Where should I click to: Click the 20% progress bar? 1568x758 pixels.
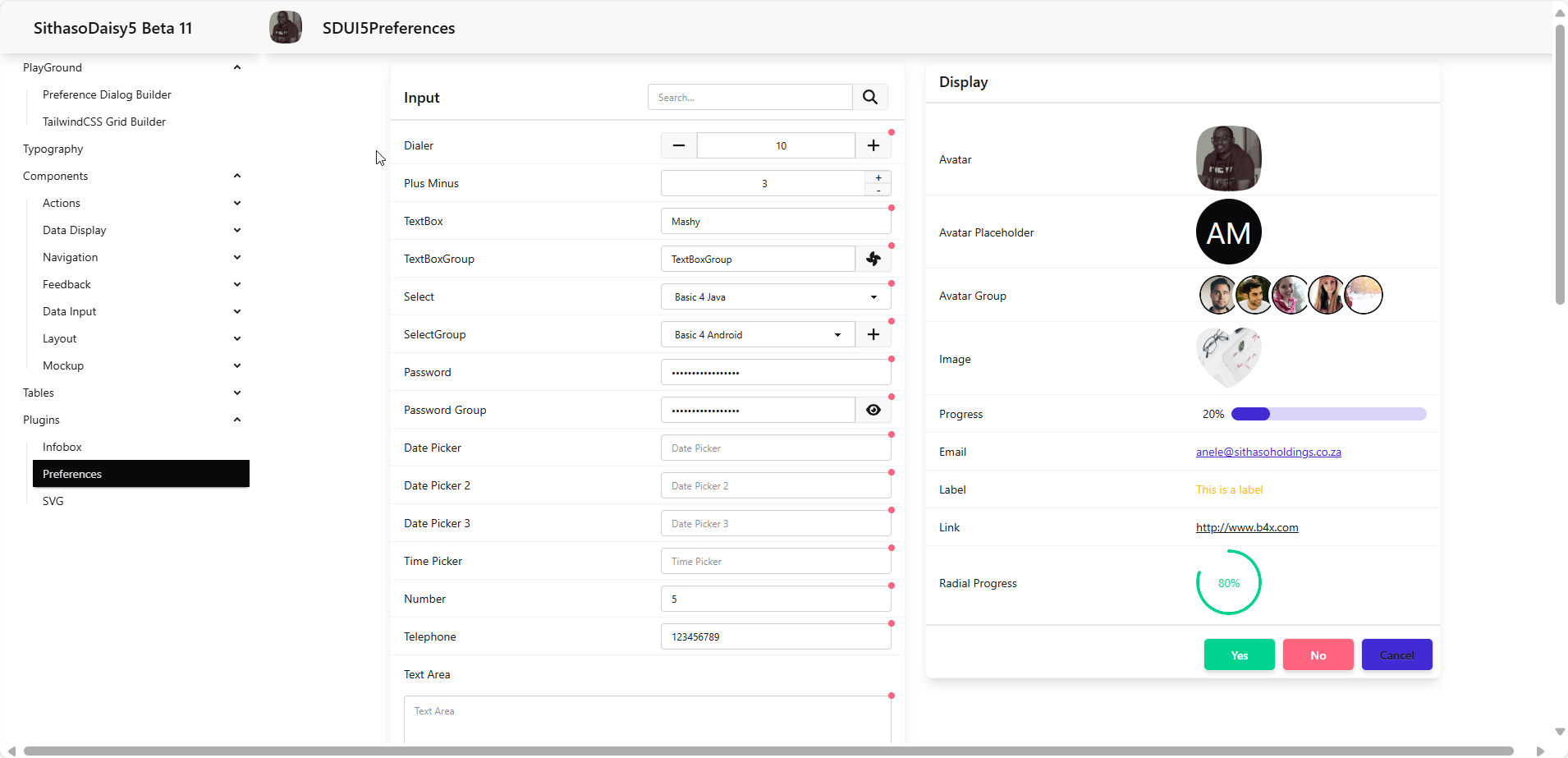(1328, 414)
